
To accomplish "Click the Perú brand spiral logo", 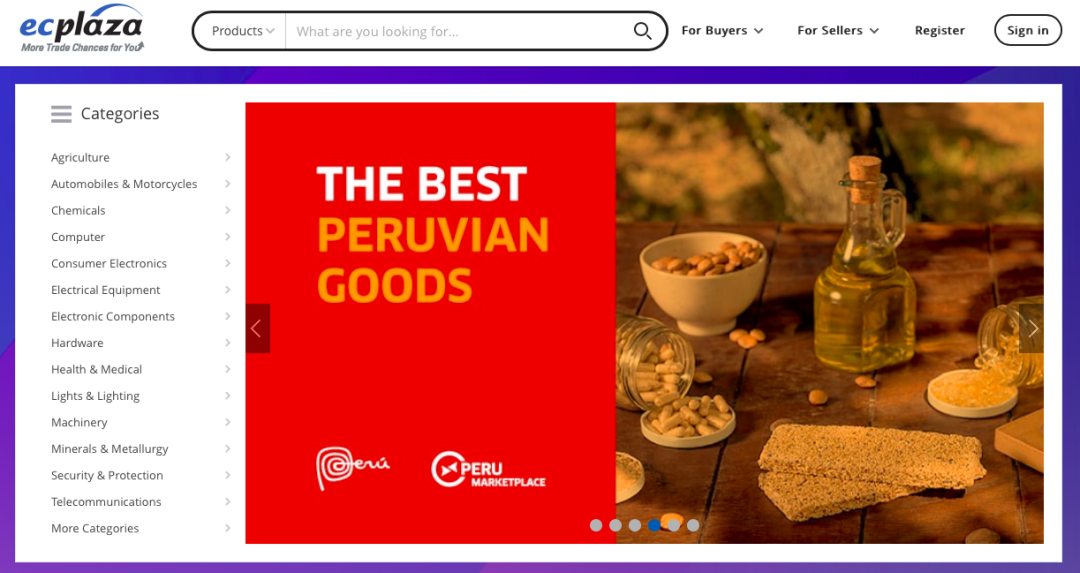I will tap(353, 468).
